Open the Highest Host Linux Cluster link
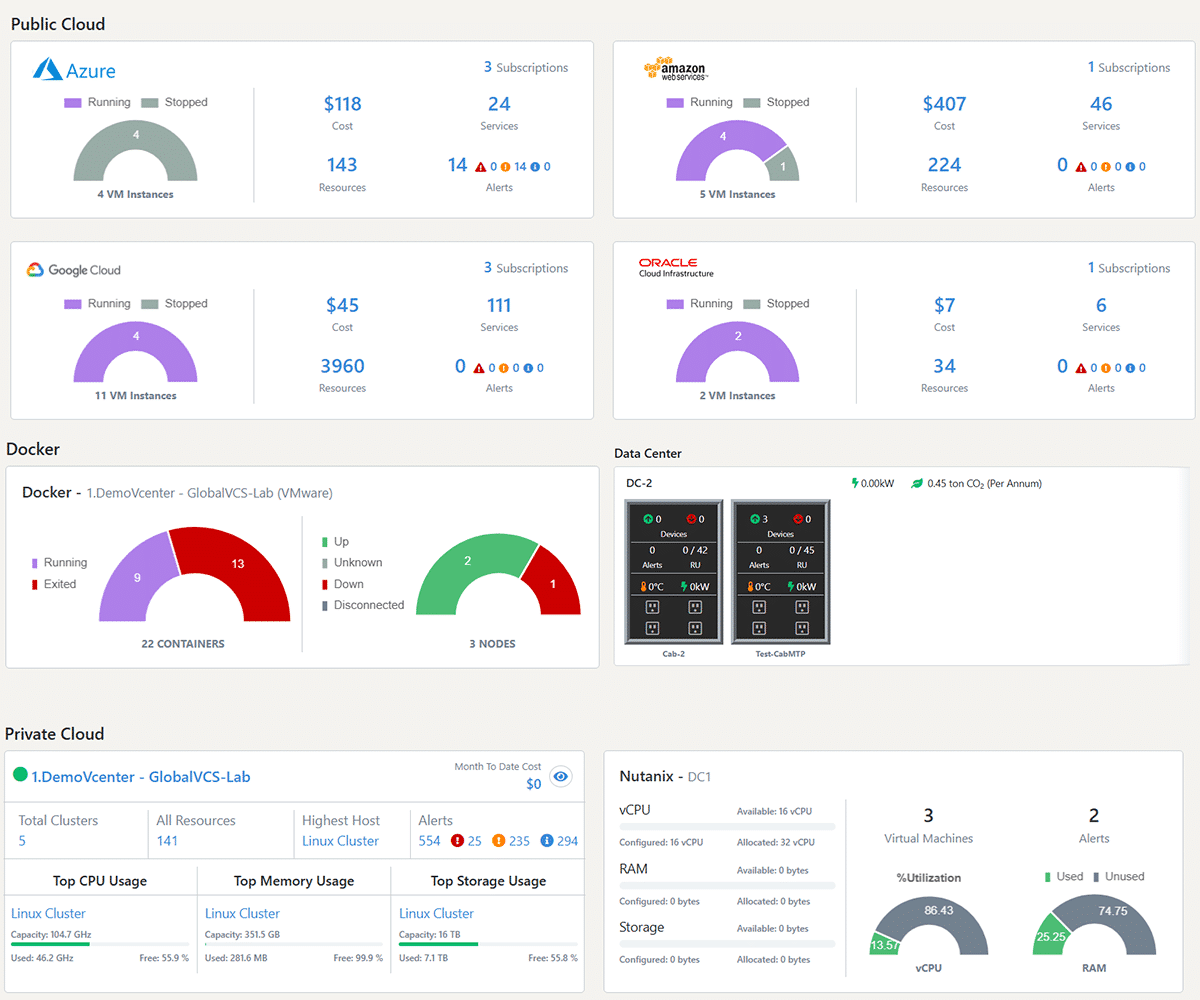The height and width of the screenshot is (1000, 1200). pos(340,841)
